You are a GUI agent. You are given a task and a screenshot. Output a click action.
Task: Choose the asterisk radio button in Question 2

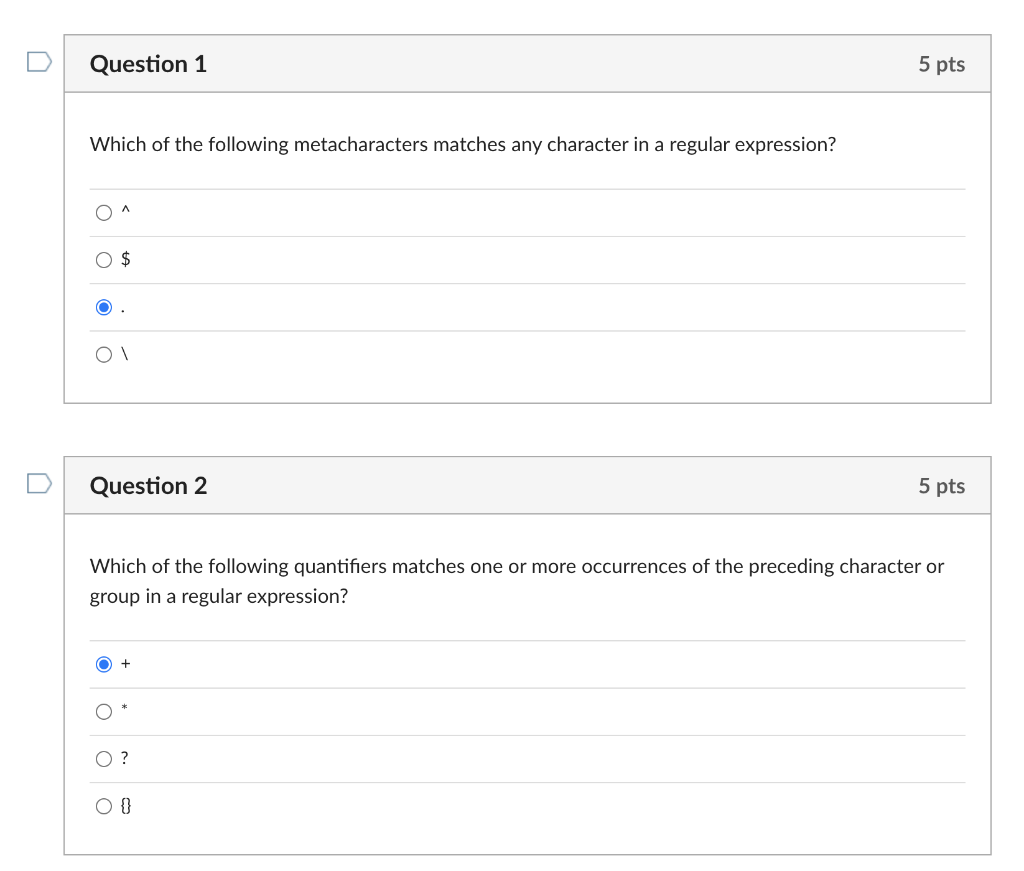click(104, 712)
